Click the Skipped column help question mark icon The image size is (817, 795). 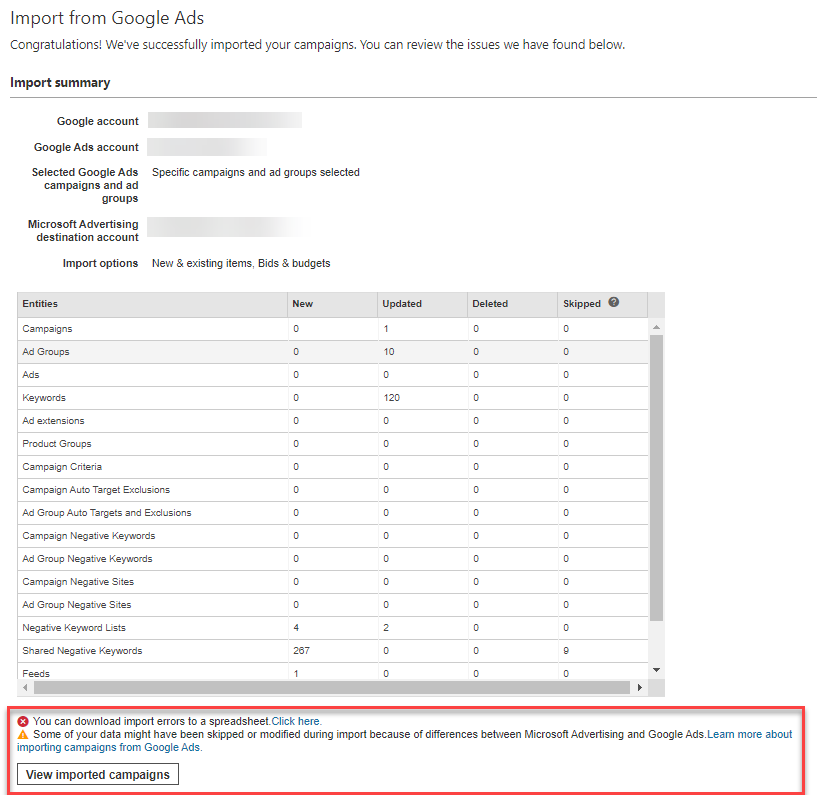pos(613,303)
